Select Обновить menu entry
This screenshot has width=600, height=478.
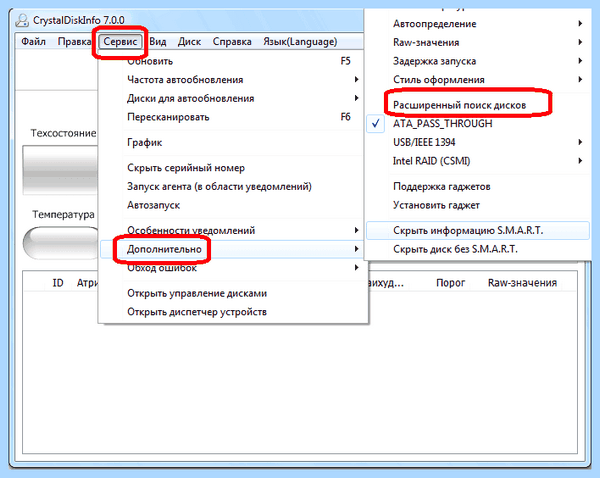[233, 61]
